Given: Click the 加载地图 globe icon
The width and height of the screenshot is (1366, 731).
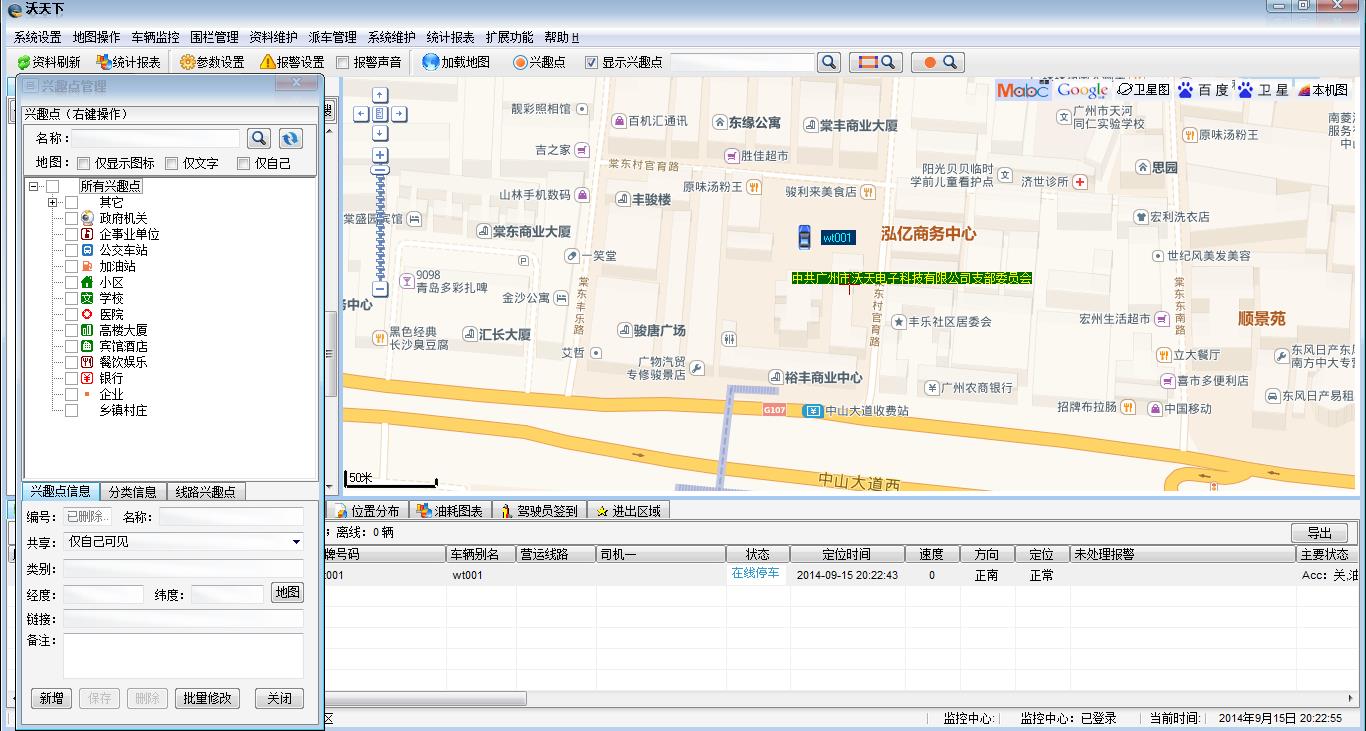Looking at the screenshot, I should [431, 62].
